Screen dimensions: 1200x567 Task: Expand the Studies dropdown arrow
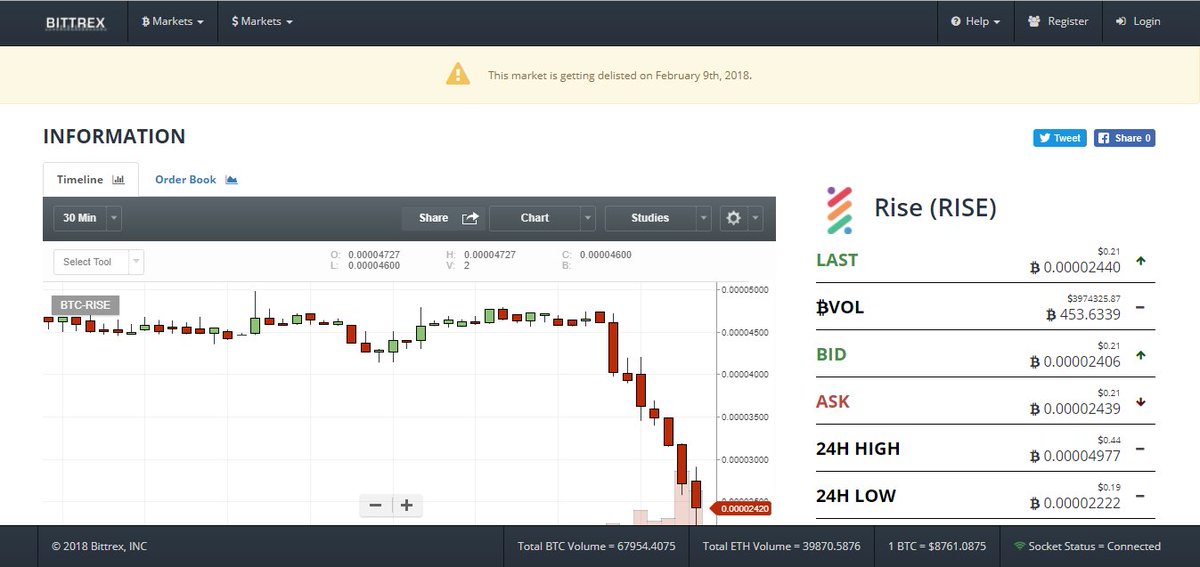coord(704,217)
